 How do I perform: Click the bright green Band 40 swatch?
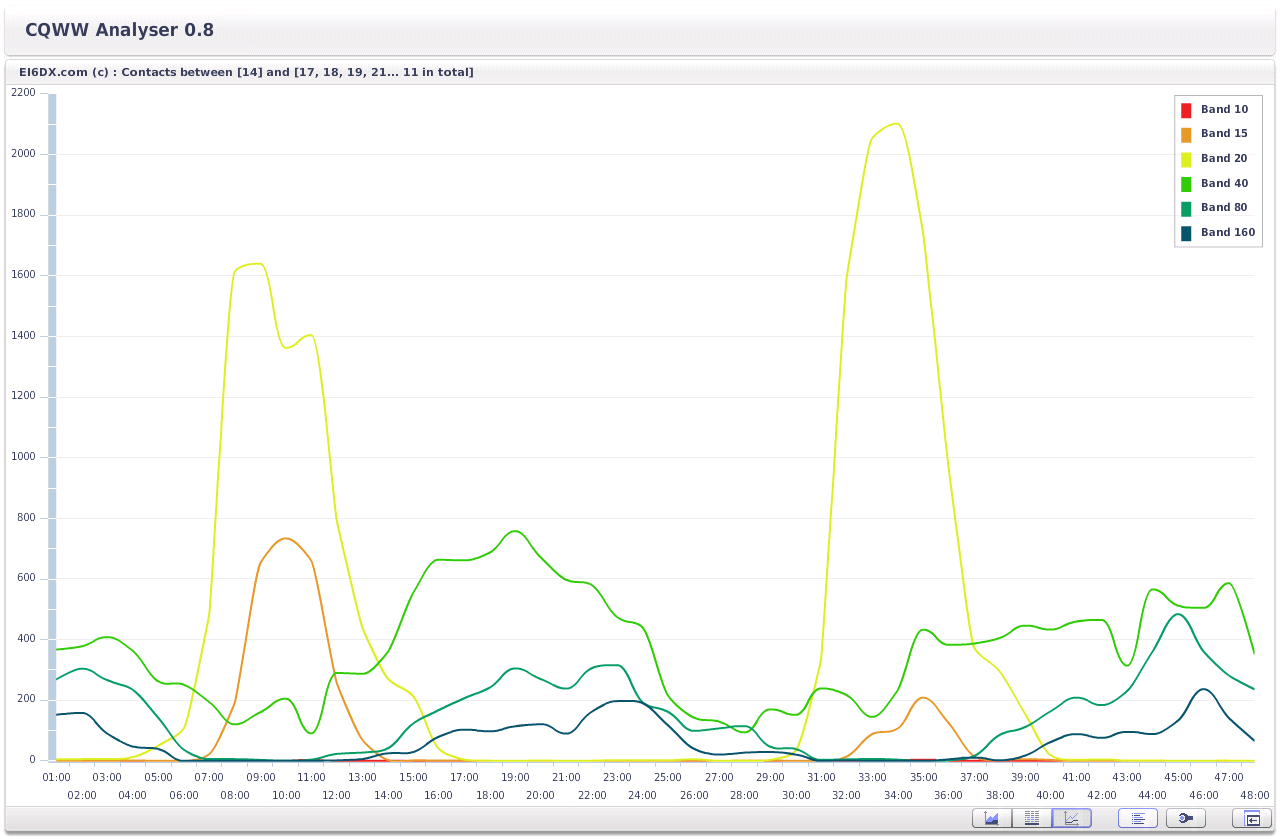(1186, 184)
